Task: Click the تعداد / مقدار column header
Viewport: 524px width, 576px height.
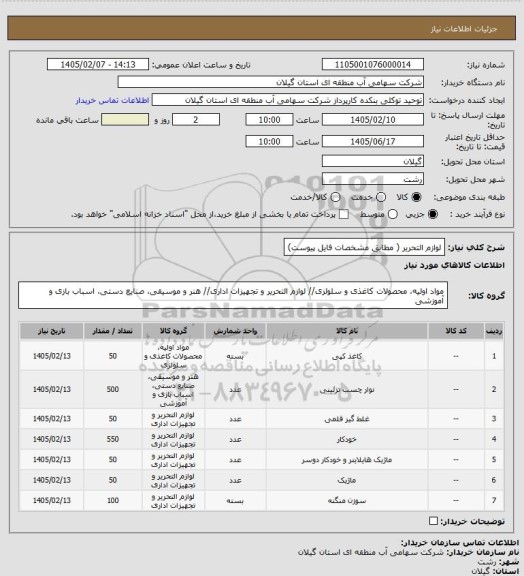Action: pos(113,331)
